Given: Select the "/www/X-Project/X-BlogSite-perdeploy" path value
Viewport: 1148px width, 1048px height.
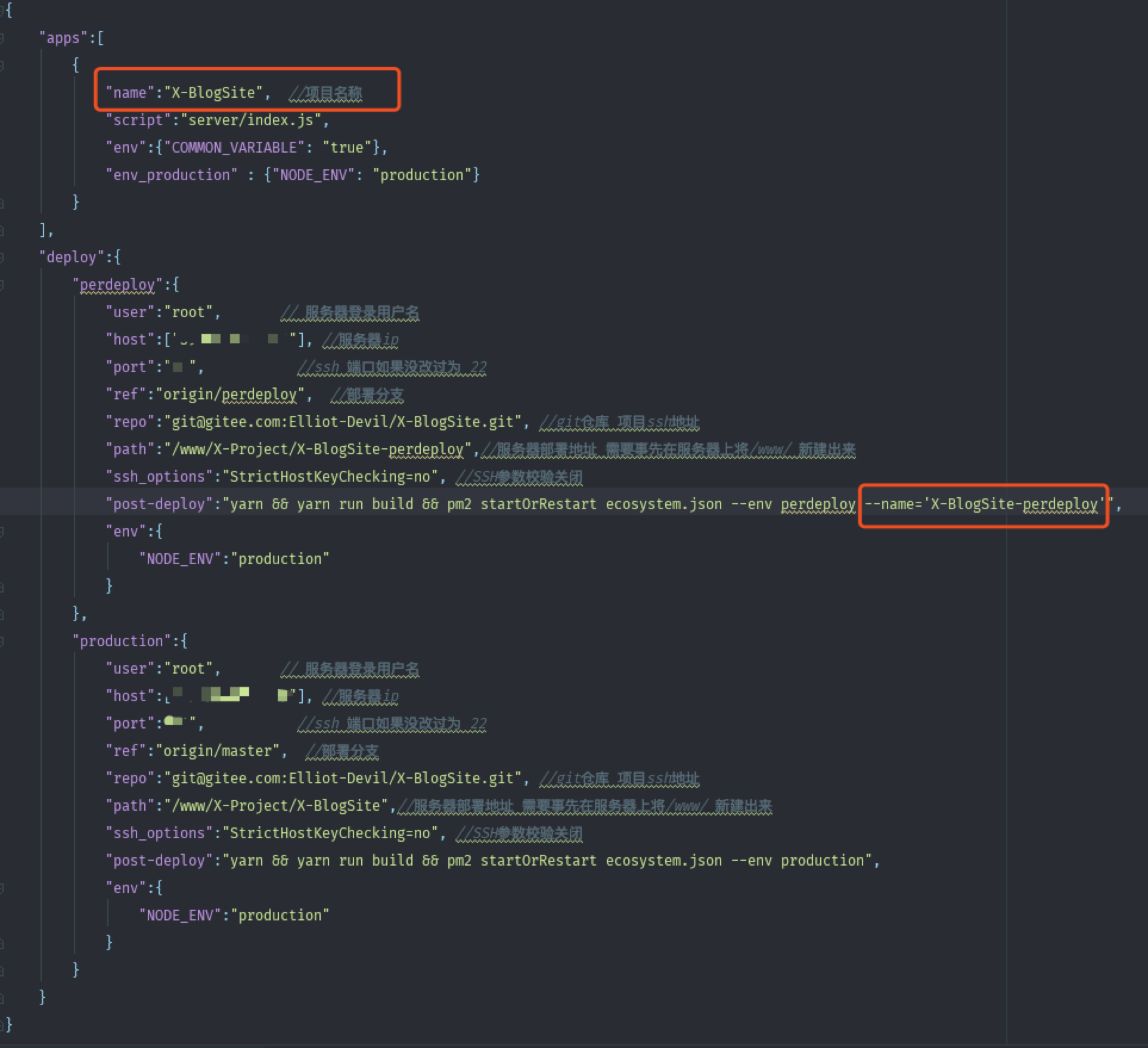Looking at the screenshot, I should [x=318, y=449].
